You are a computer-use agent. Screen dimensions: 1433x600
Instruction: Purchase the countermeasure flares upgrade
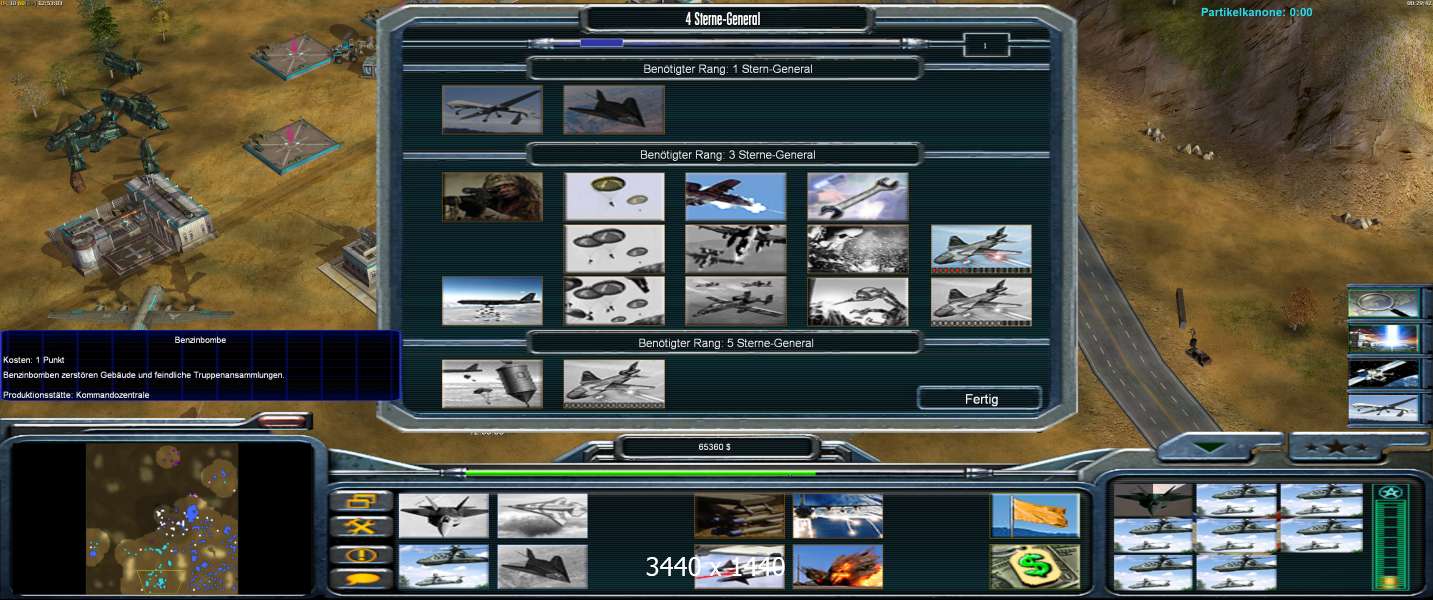tap(838, 516)
